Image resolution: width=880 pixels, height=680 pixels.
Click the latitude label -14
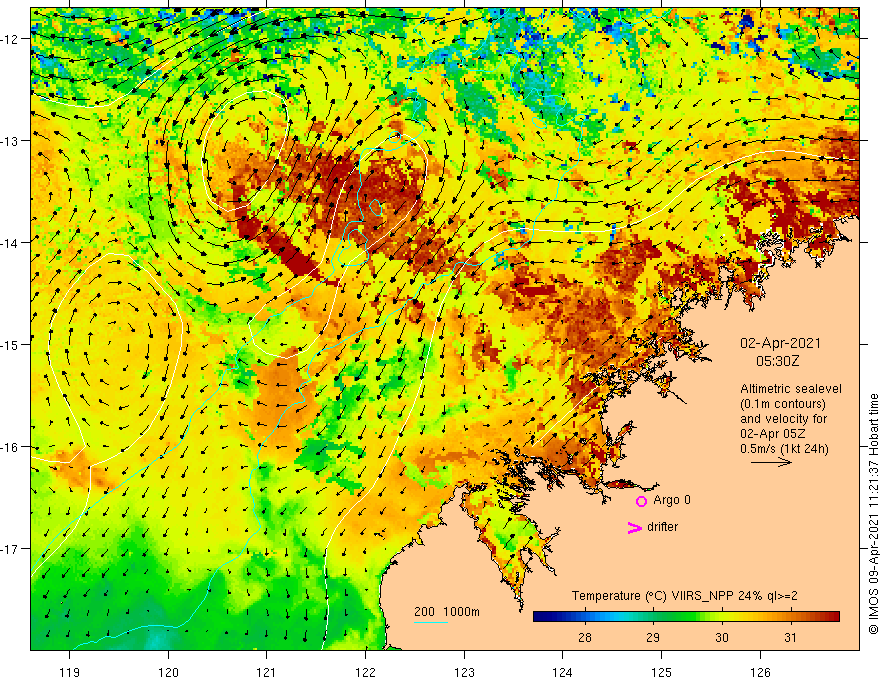10,243
